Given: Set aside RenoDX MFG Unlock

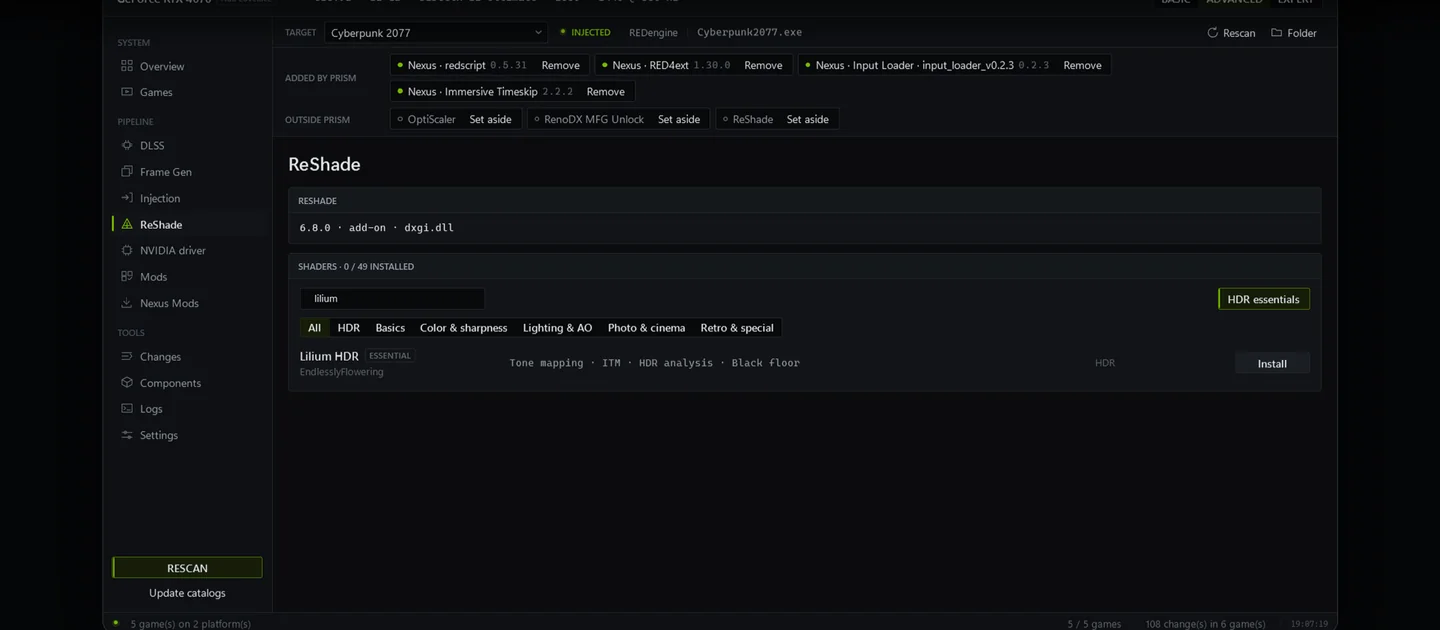Looking at the screenshot, I should tap(679, 119).
